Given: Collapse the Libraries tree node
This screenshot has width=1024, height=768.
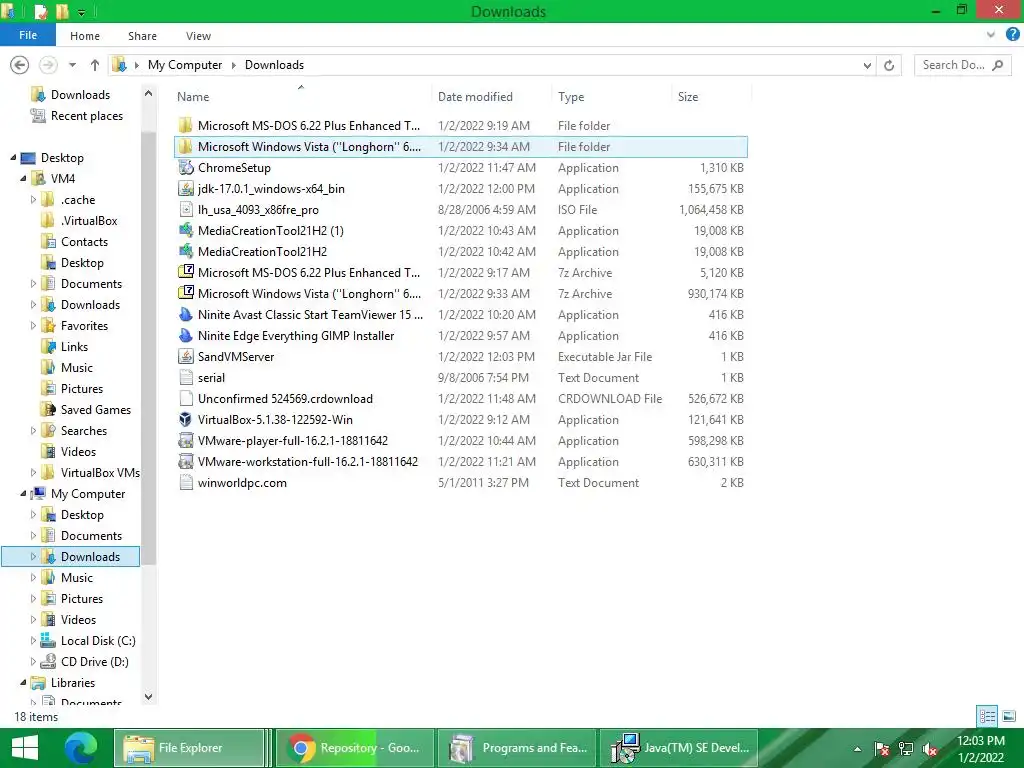Looking at the screenshot, I should [24, 682].
